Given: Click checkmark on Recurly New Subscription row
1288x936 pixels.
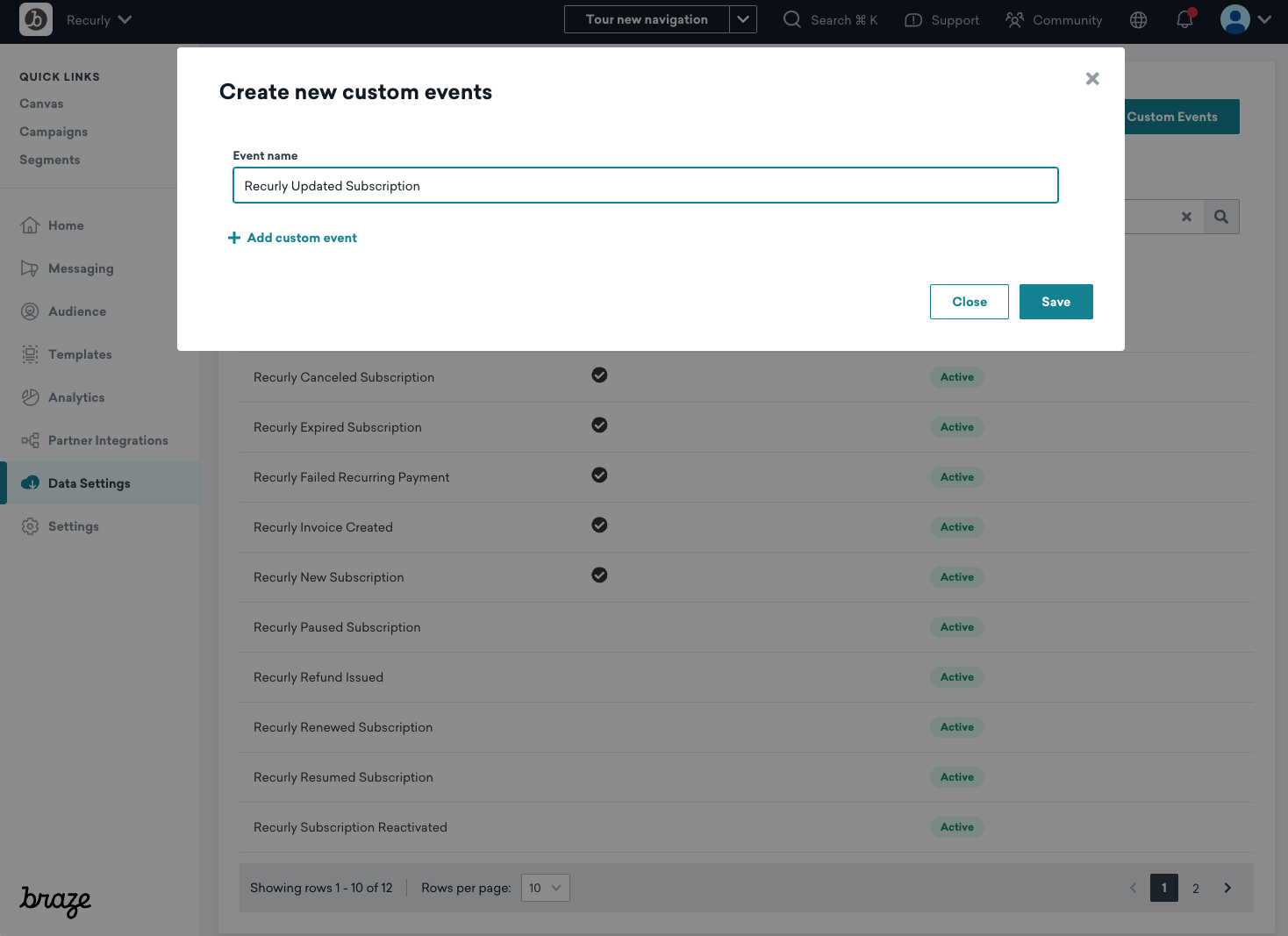Looking at the screenshot, I should [x=599, y=575].
